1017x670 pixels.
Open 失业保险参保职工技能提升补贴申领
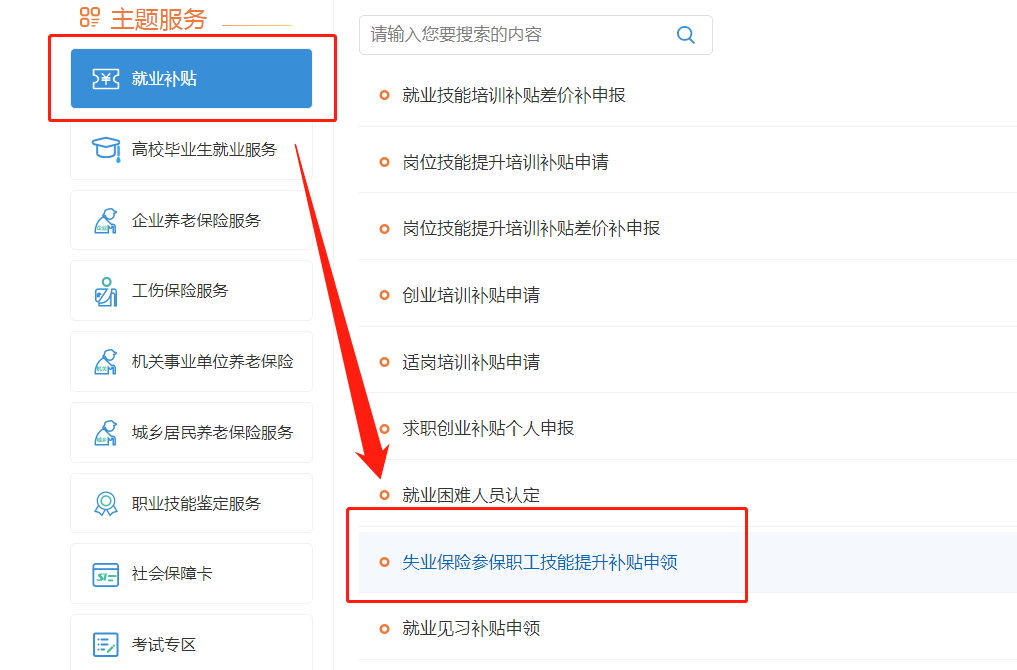click(540, 562)
